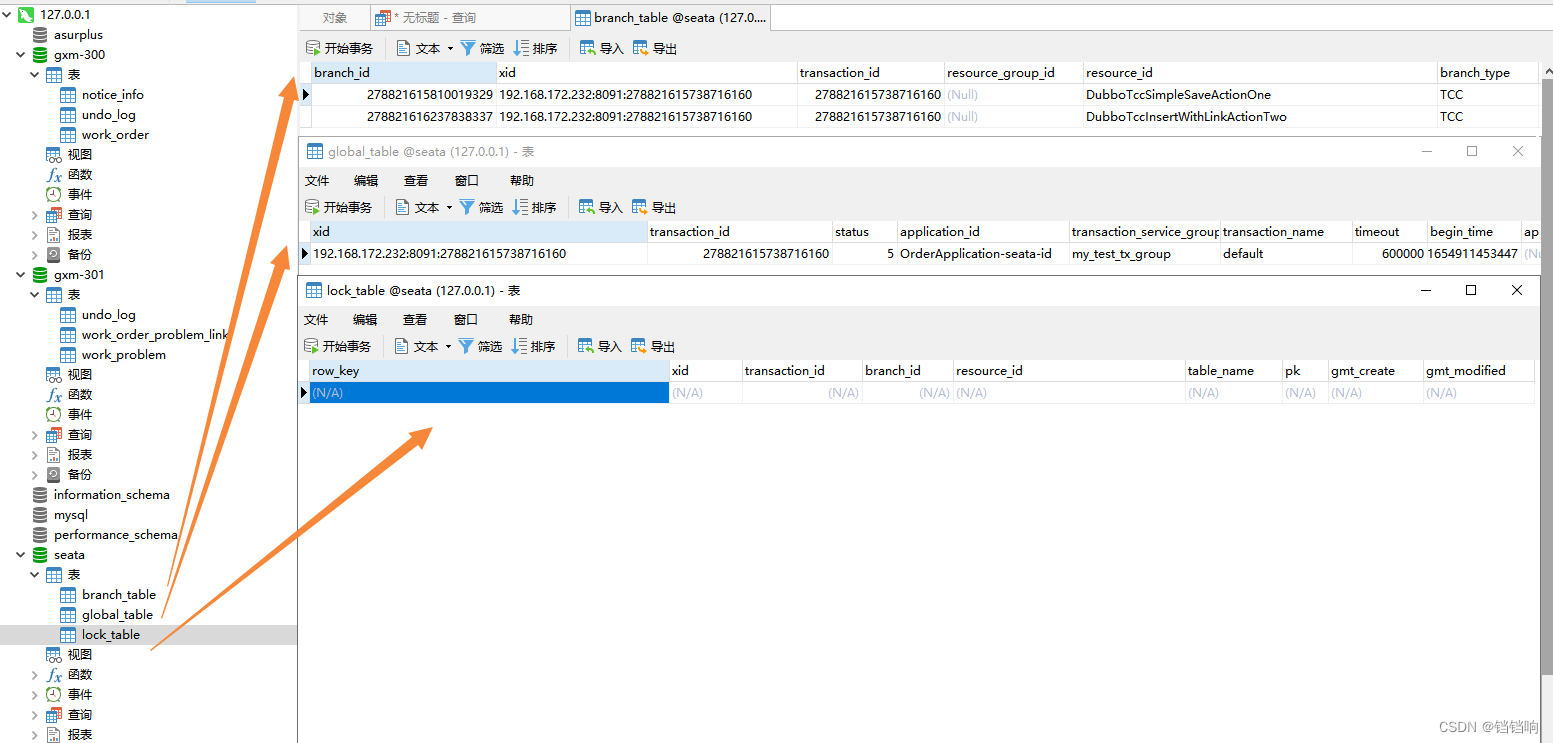
Task: Open the 文本 dropdown in branch_table toolbar
Action: point(425,48)
